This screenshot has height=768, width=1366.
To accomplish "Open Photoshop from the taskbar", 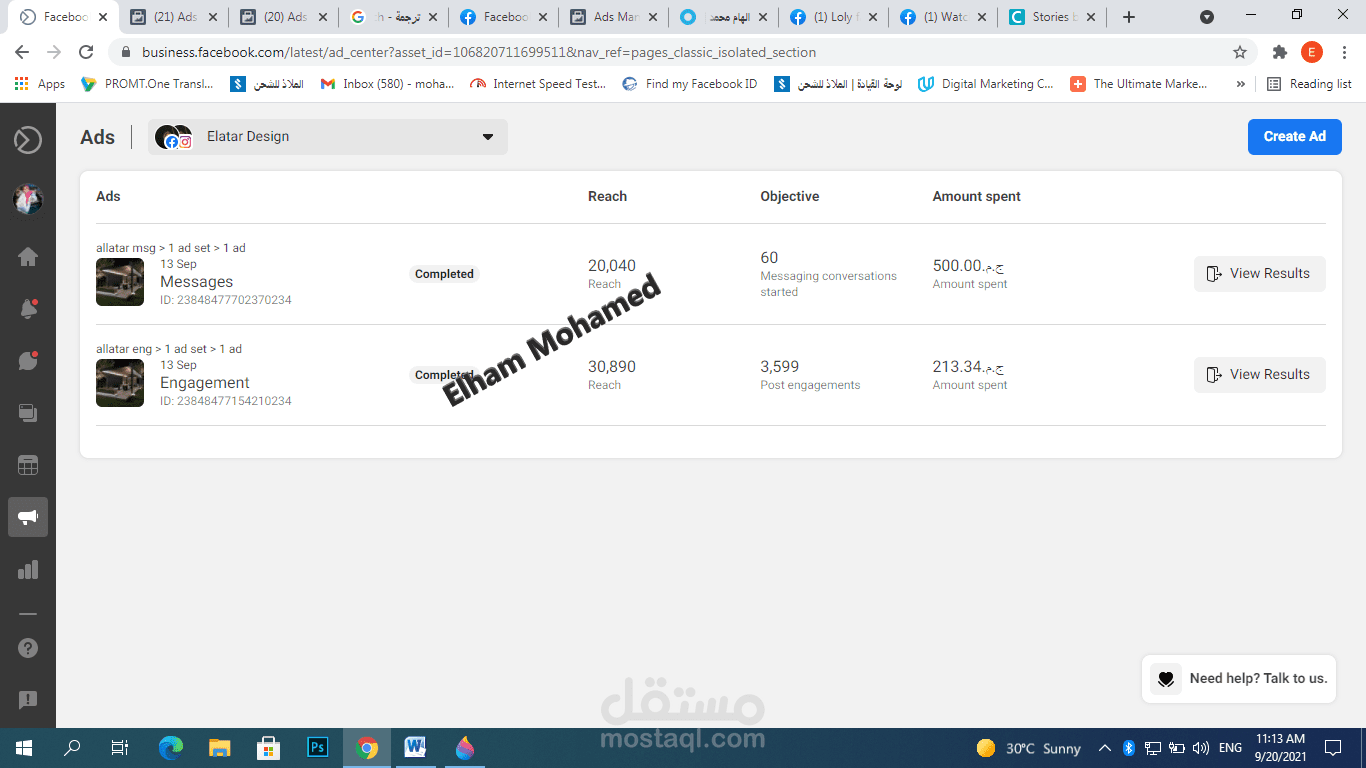I will coord(318,747).
